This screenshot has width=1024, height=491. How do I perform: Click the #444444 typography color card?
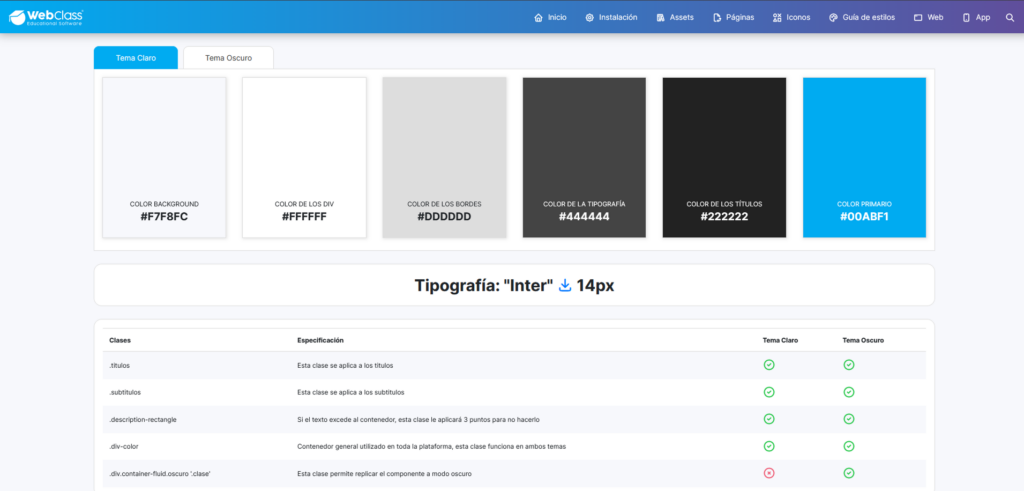coord(584,158)
